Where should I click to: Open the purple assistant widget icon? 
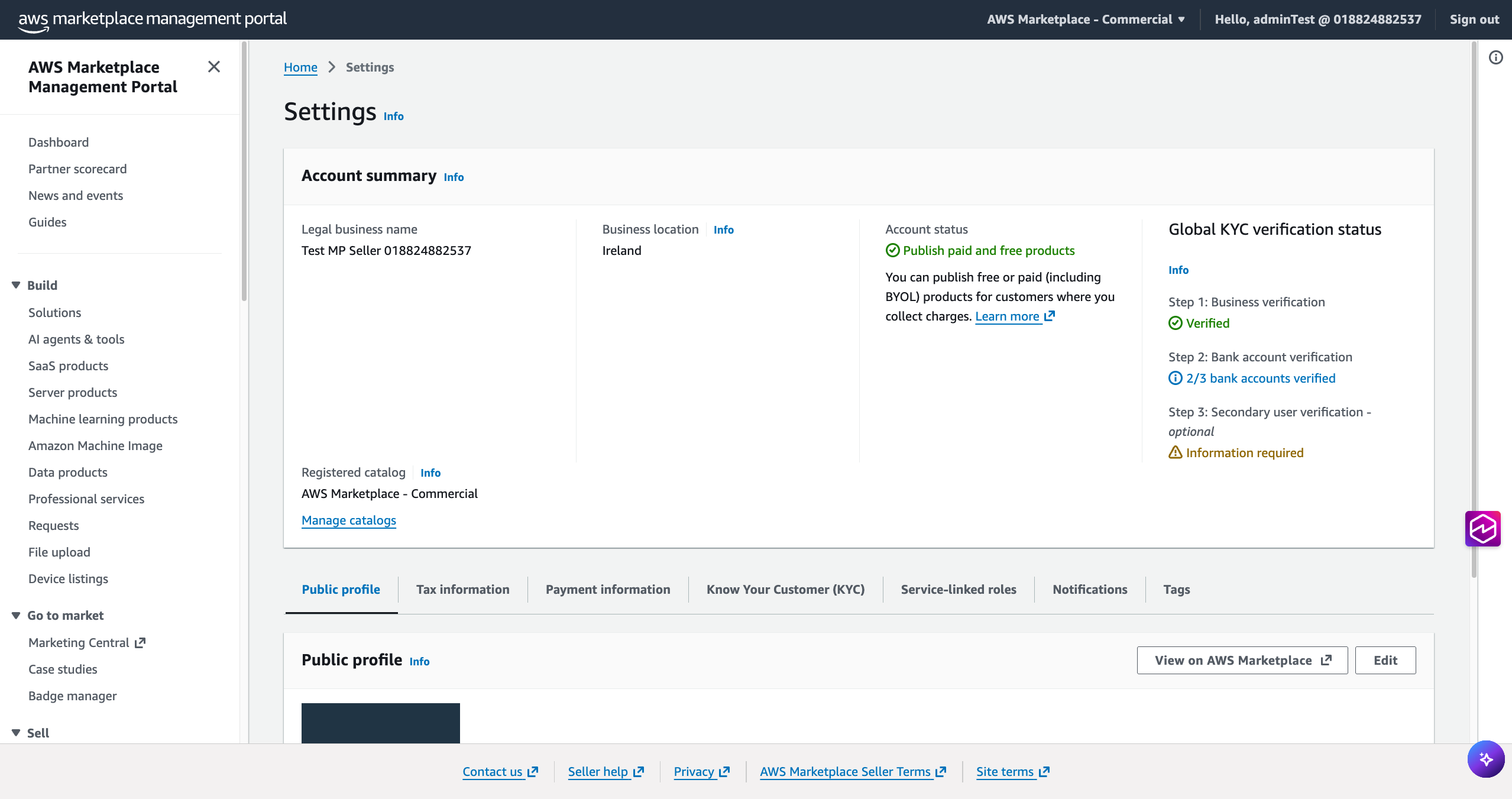(1482, 528)
